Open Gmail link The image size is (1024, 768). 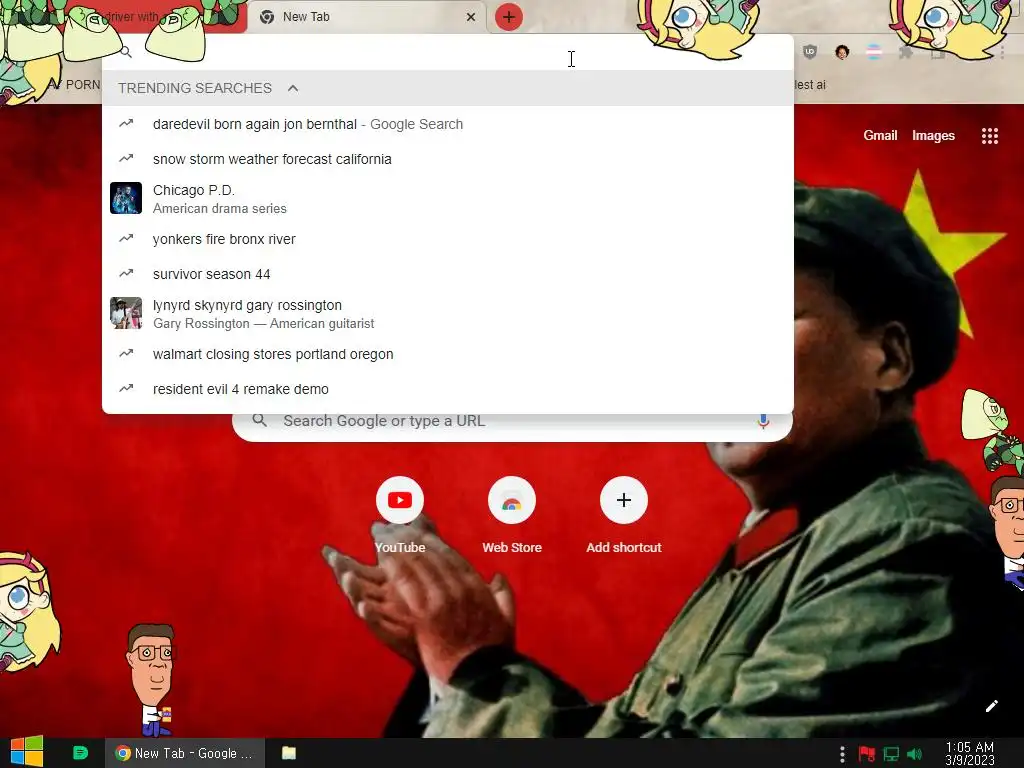click(x=880, y=135)
